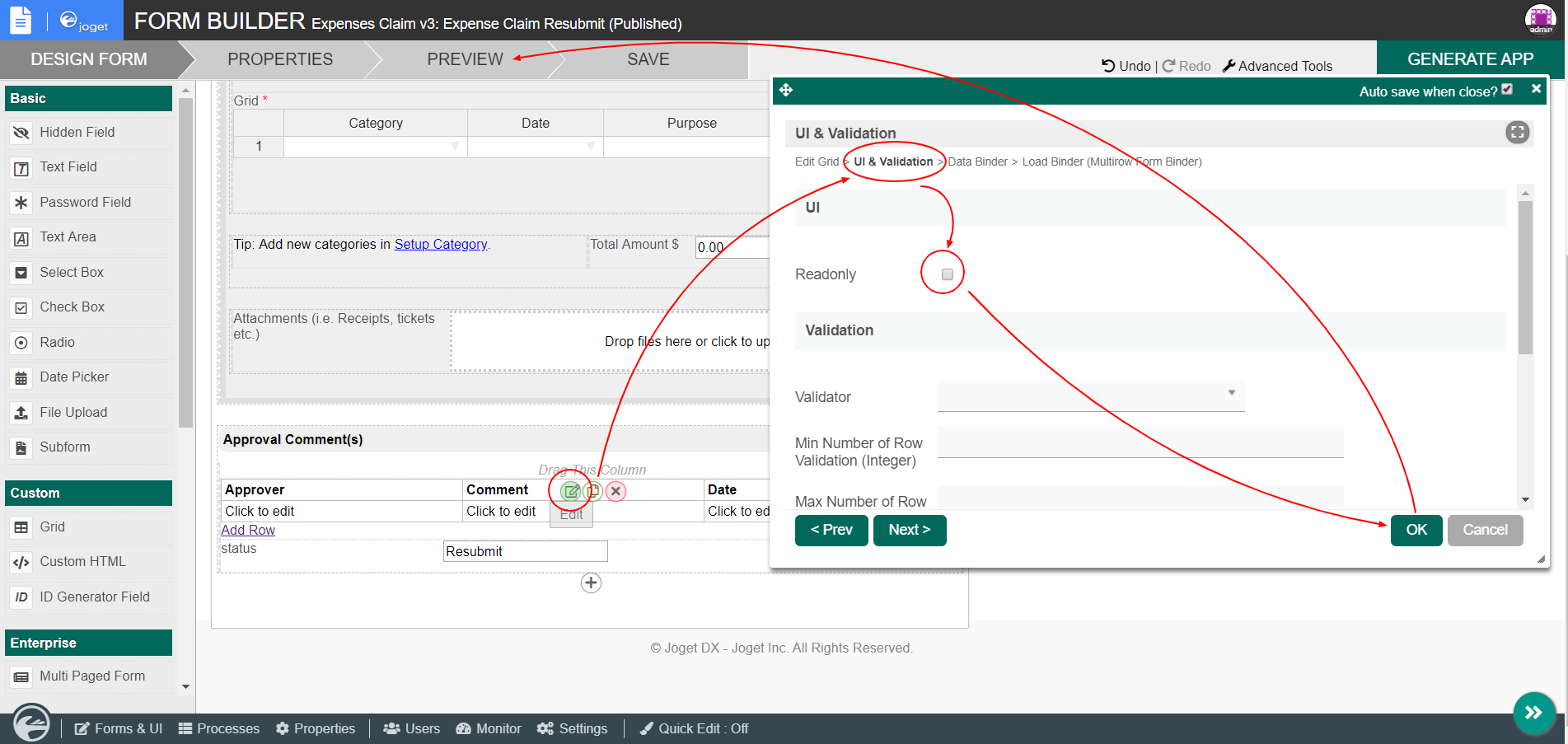1568x744 pixels.
Task: Click the Custom HTML element icon
Action: tap(21, 563)
